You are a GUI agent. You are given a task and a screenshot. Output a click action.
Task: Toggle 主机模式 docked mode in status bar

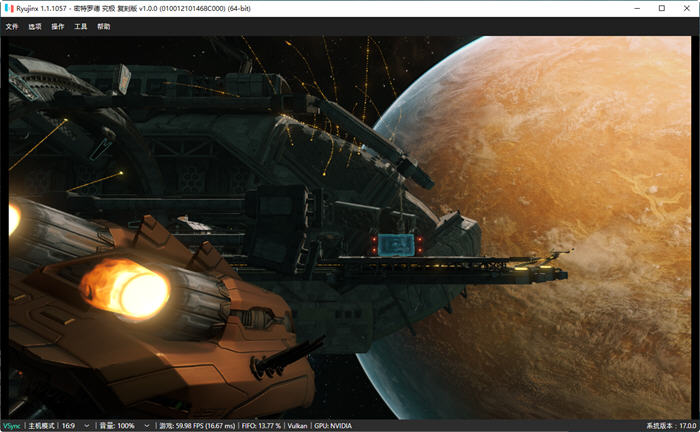tap(42, 426)
